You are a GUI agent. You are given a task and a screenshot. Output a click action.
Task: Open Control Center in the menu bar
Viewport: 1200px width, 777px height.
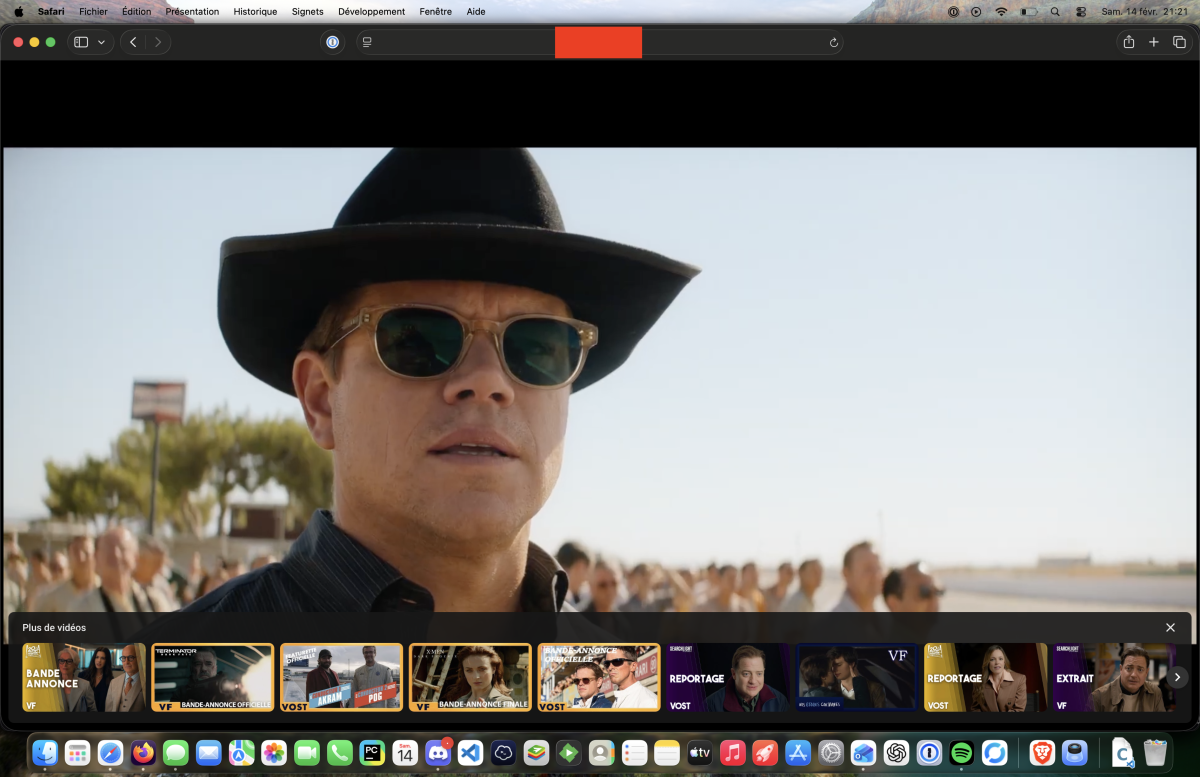(x=1081, y=12)
